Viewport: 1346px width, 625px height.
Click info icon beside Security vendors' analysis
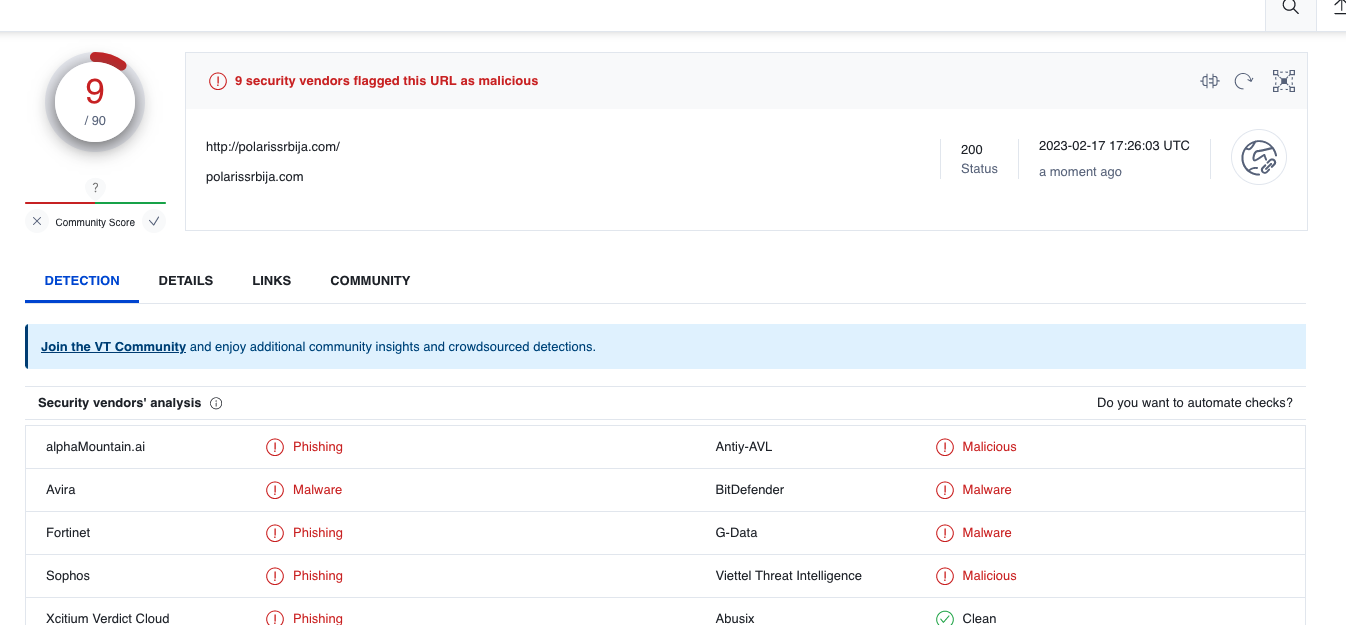216,403
